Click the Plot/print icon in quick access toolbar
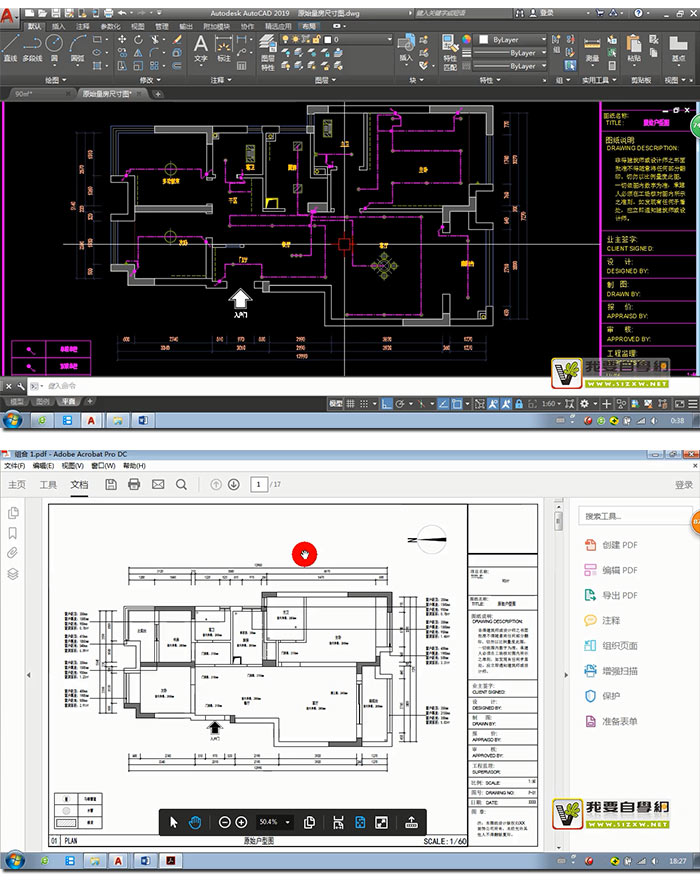Image resolution: width=700 pixels, height=880 pixels. point(108,12)
